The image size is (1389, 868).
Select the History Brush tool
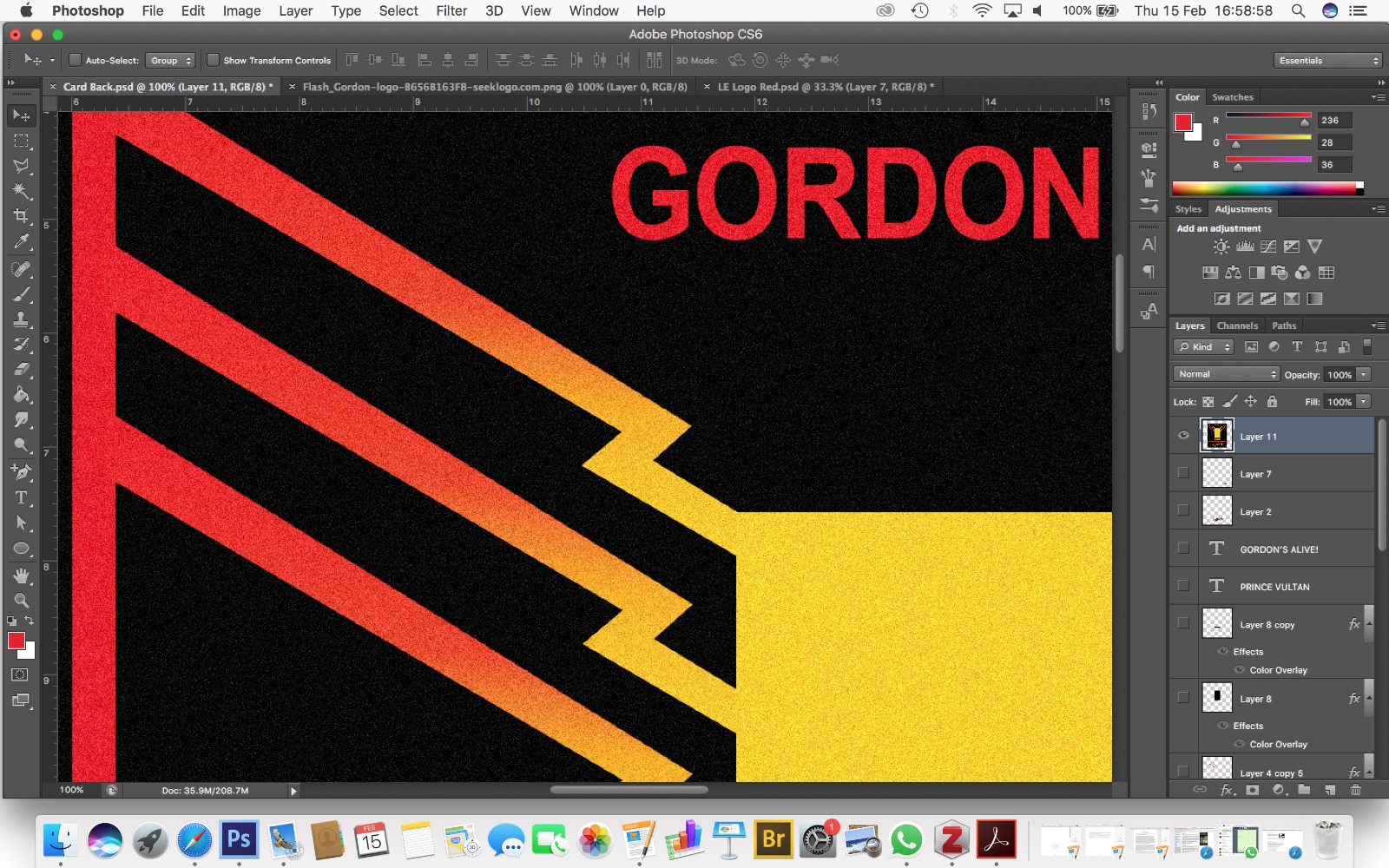pyautogui.click(x=21, y=345)
